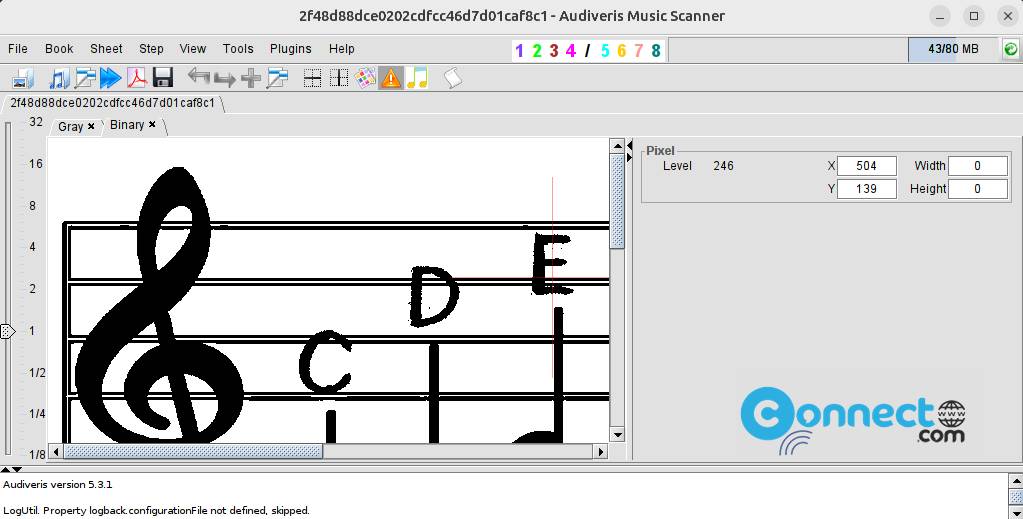The width and height of the screenshot is (1023, 519).
Task: Maximize the Audiveris window
Action: 974,16
